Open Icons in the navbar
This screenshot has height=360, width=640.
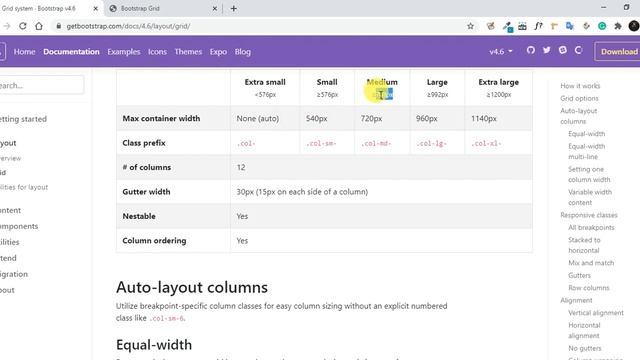click(157, 52)
